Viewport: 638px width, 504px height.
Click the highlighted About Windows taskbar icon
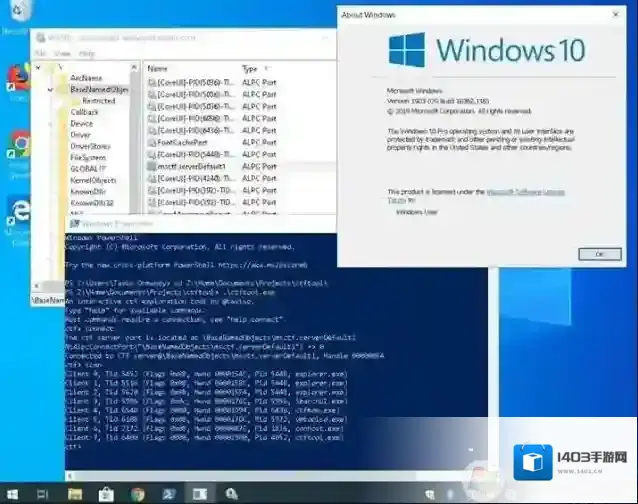[x=200, y=494]
